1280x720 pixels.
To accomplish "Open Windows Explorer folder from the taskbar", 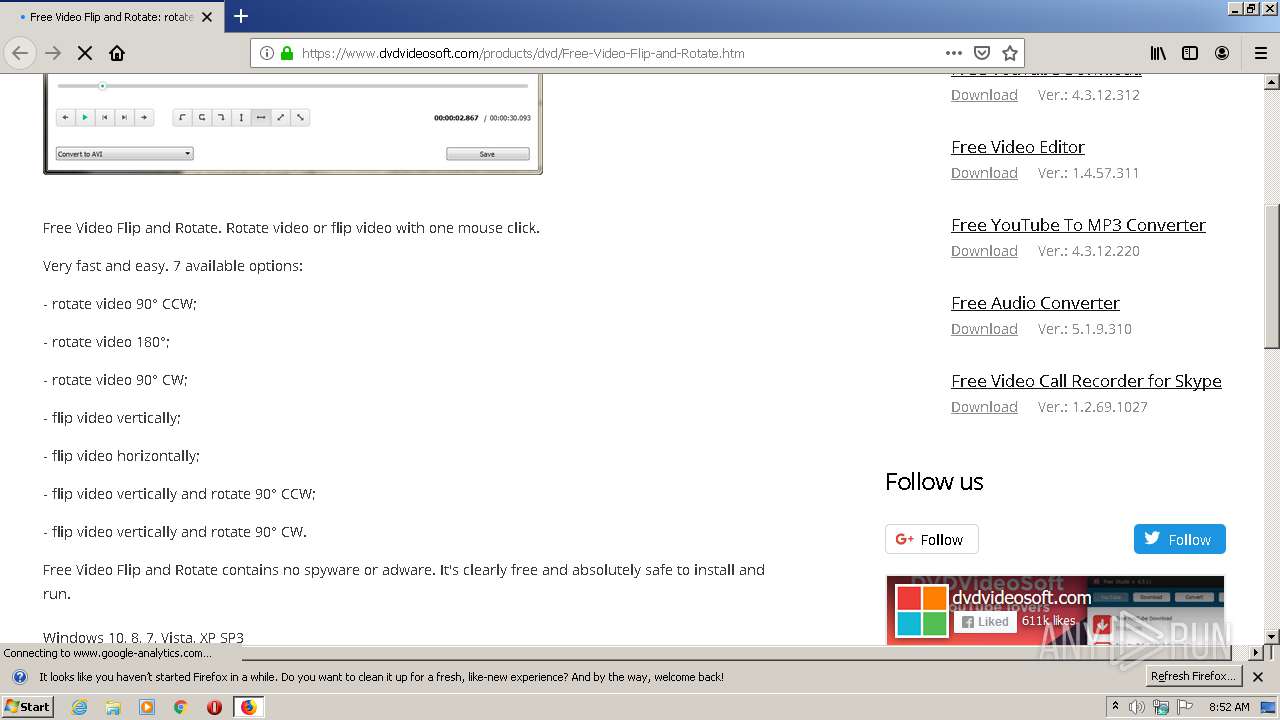I will click(x=113, y=707).
